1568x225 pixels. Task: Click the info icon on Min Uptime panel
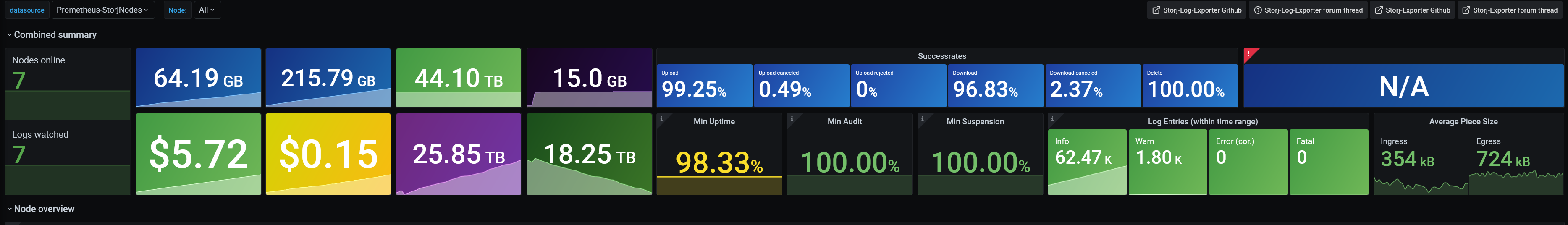point(661,118)
